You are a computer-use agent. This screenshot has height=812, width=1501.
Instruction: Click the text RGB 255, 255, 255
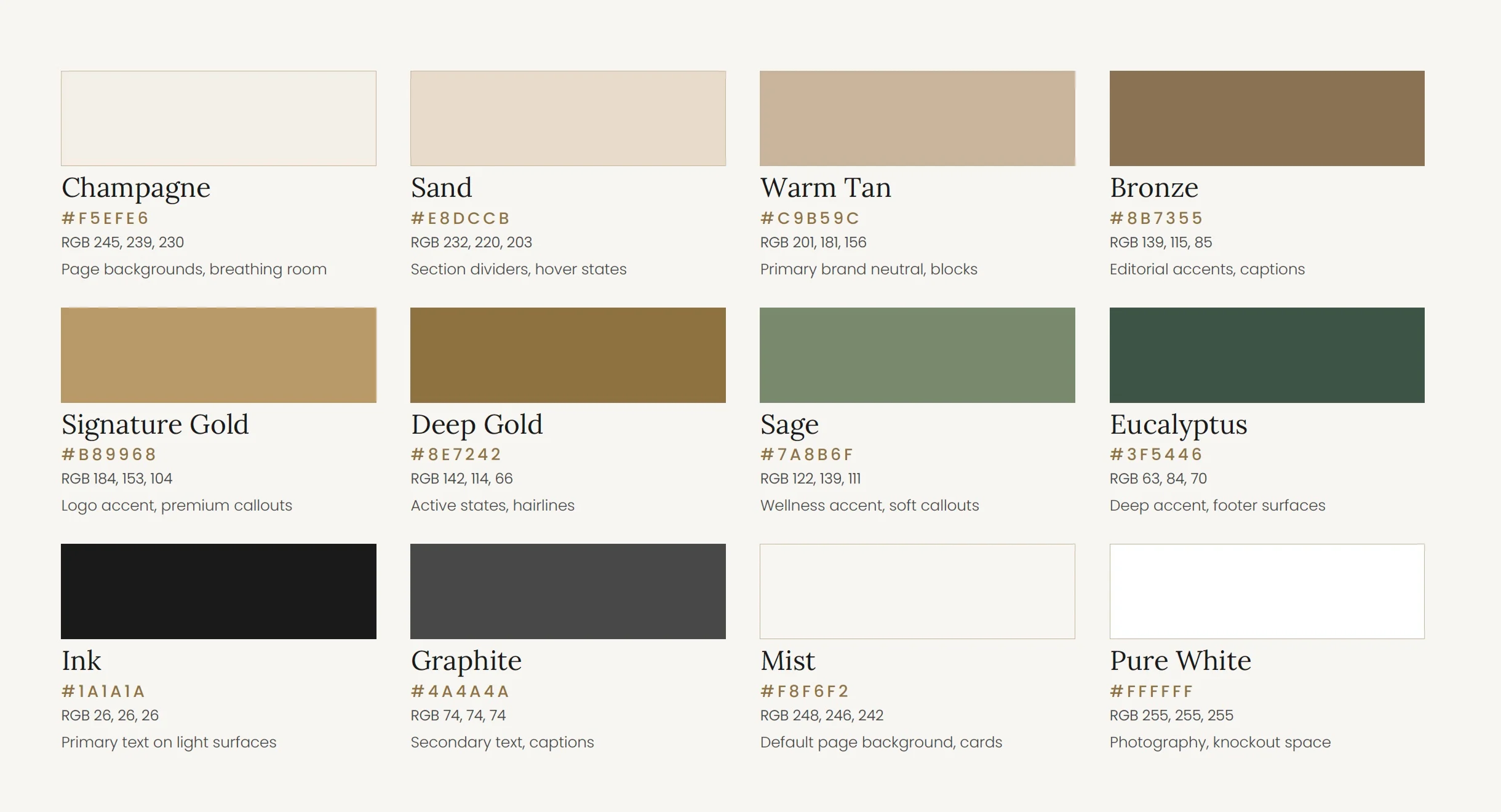click(x=1172, y=715)
